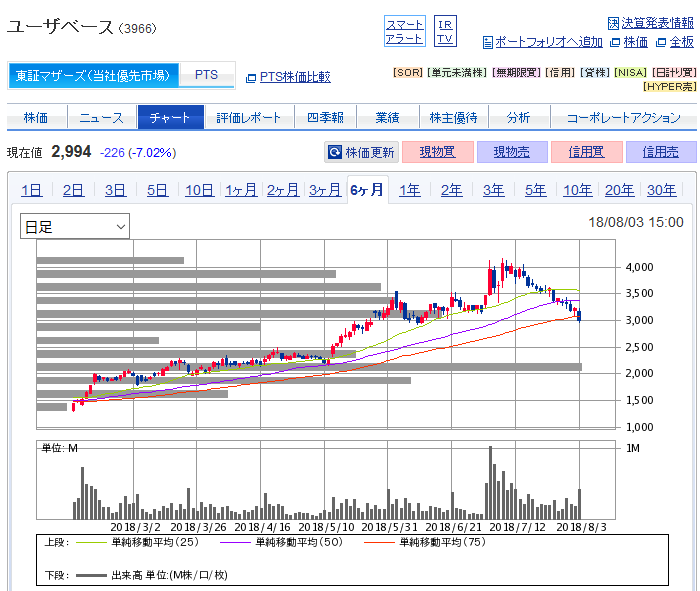Select the 1年 chart period
700x591 pixels.
click(x=410, y=190)
